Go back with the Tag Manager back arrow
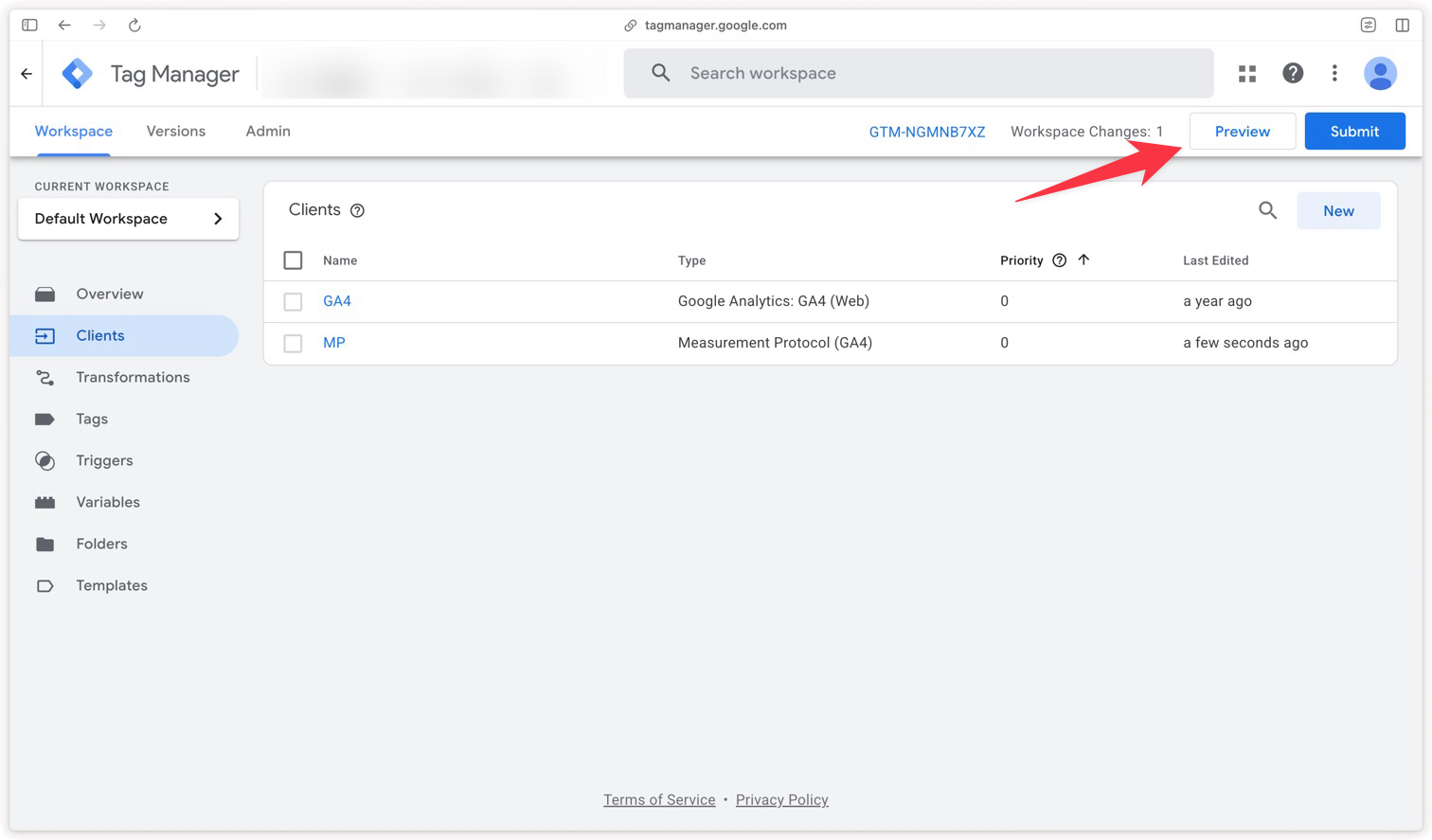The image size is (1432, 840). [27, 73]
